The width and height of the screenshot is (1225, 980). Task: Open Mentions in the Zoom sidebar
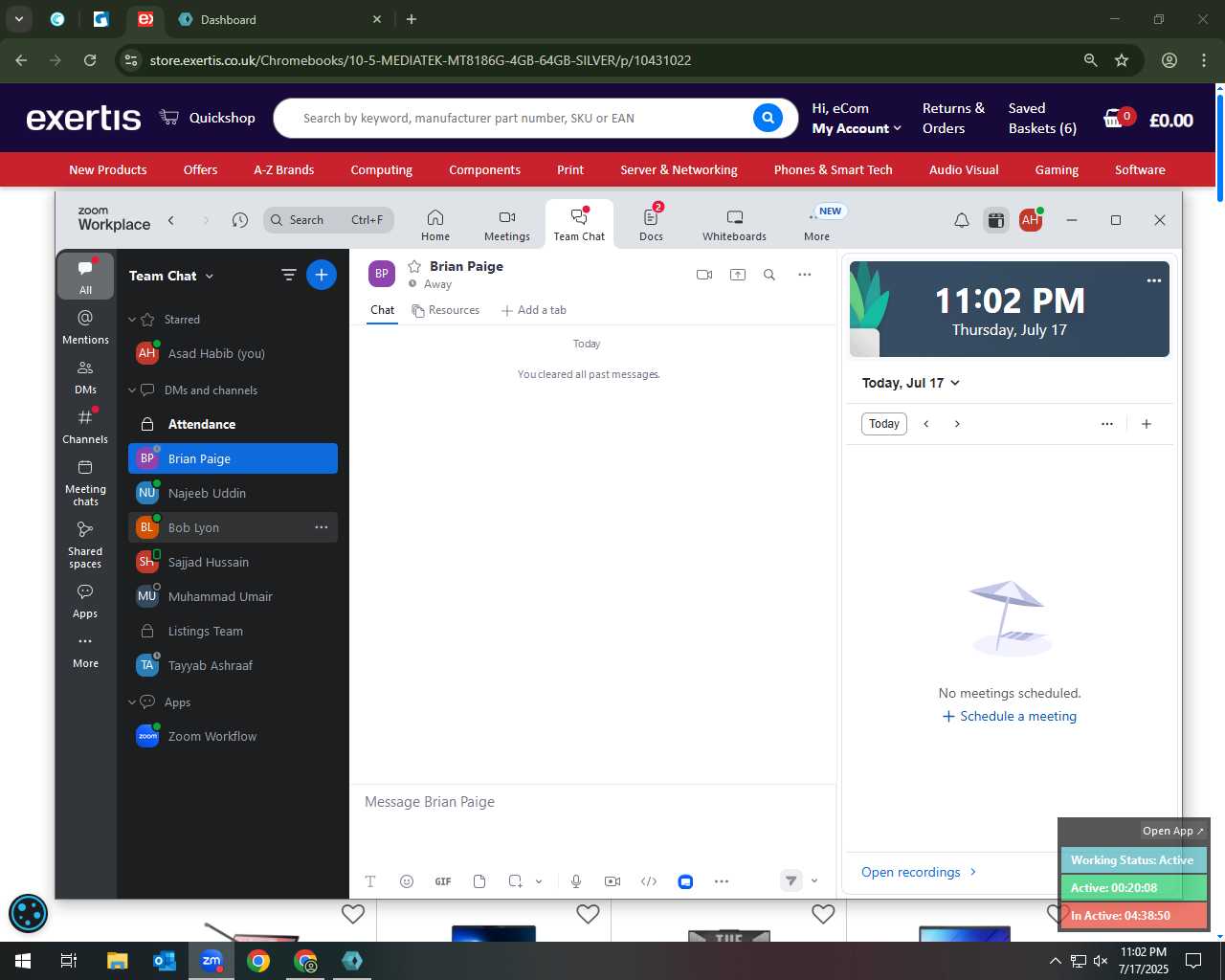85,326
